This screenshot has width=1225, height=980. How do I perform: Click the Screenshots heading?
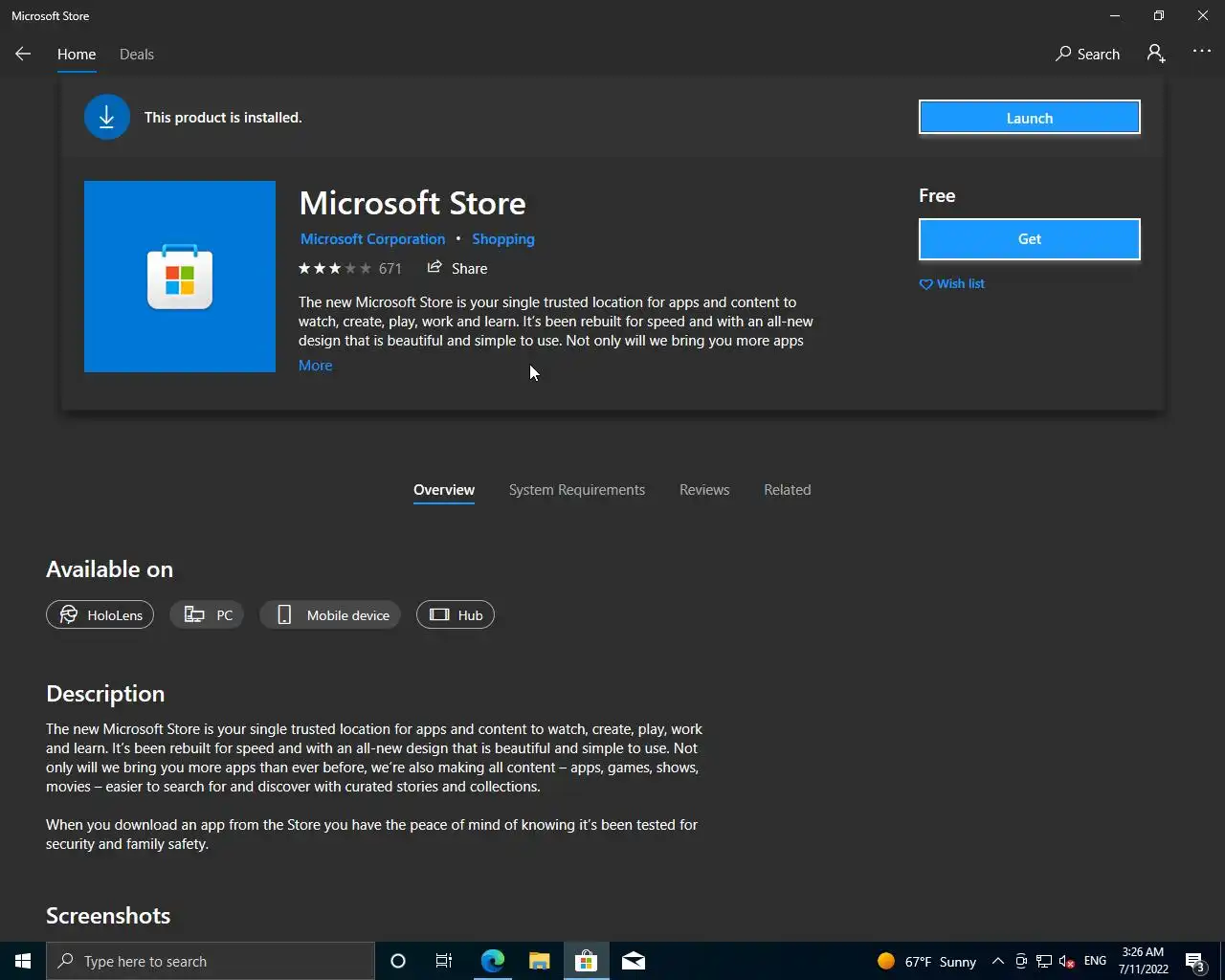pyautogui.click(x=108, y=916)
